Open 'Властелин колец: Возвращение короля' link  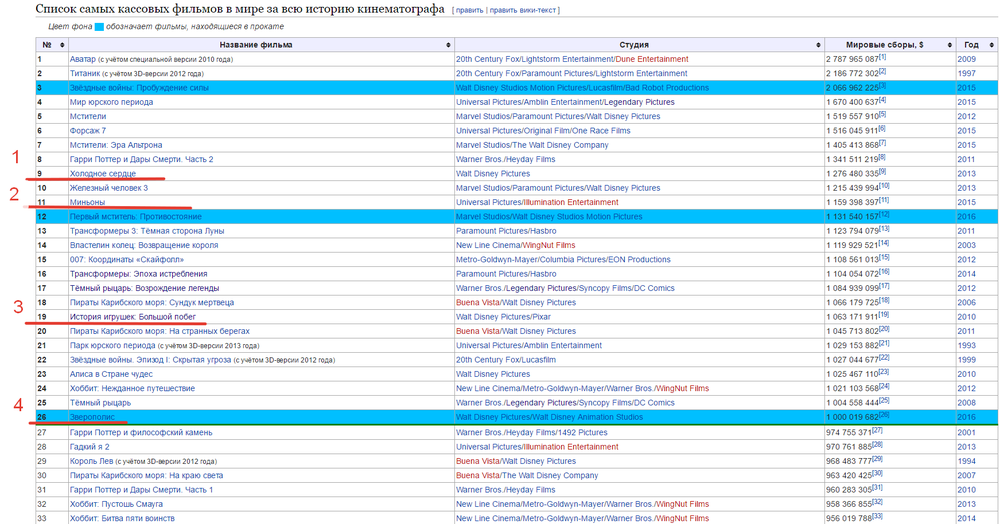tap(144, 245)
